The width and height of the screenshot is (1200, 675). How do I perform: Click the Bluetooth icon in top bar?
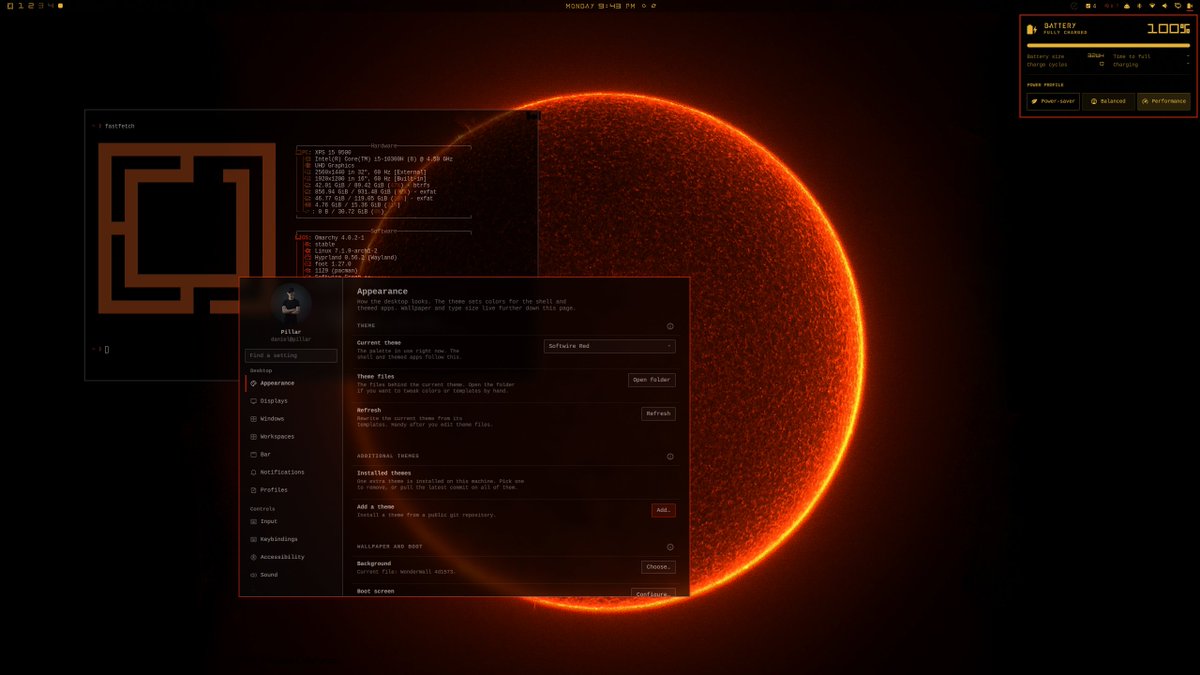[1139, 6]
